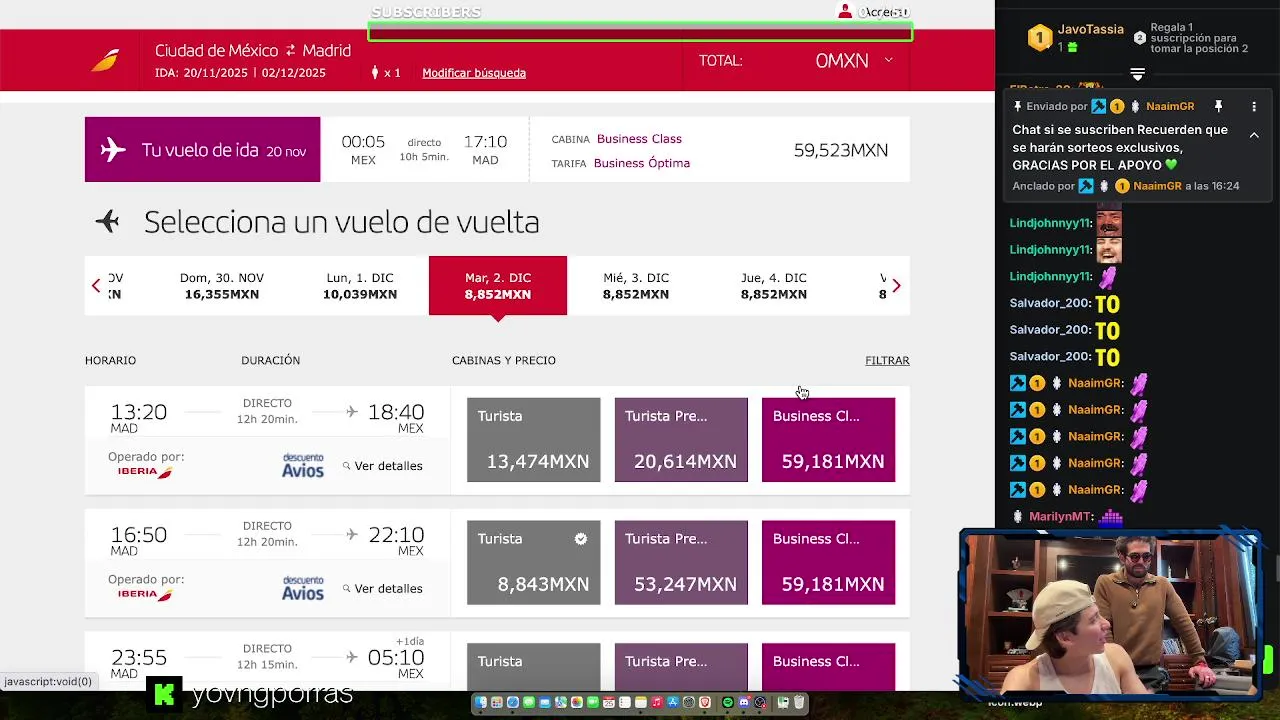Click JavoTassia username in the leaderboard

[x=1091, y=30]
